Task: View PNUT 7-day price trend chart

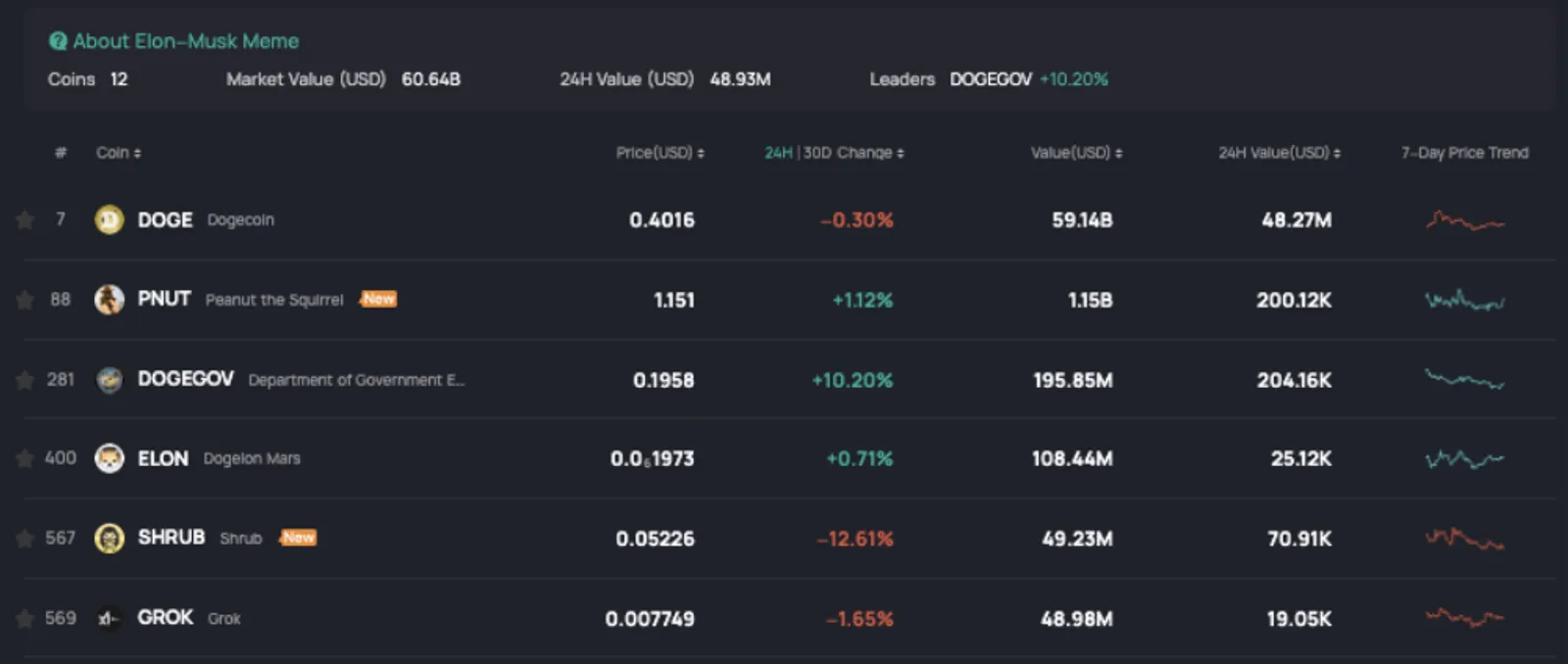Action: 1465,300
